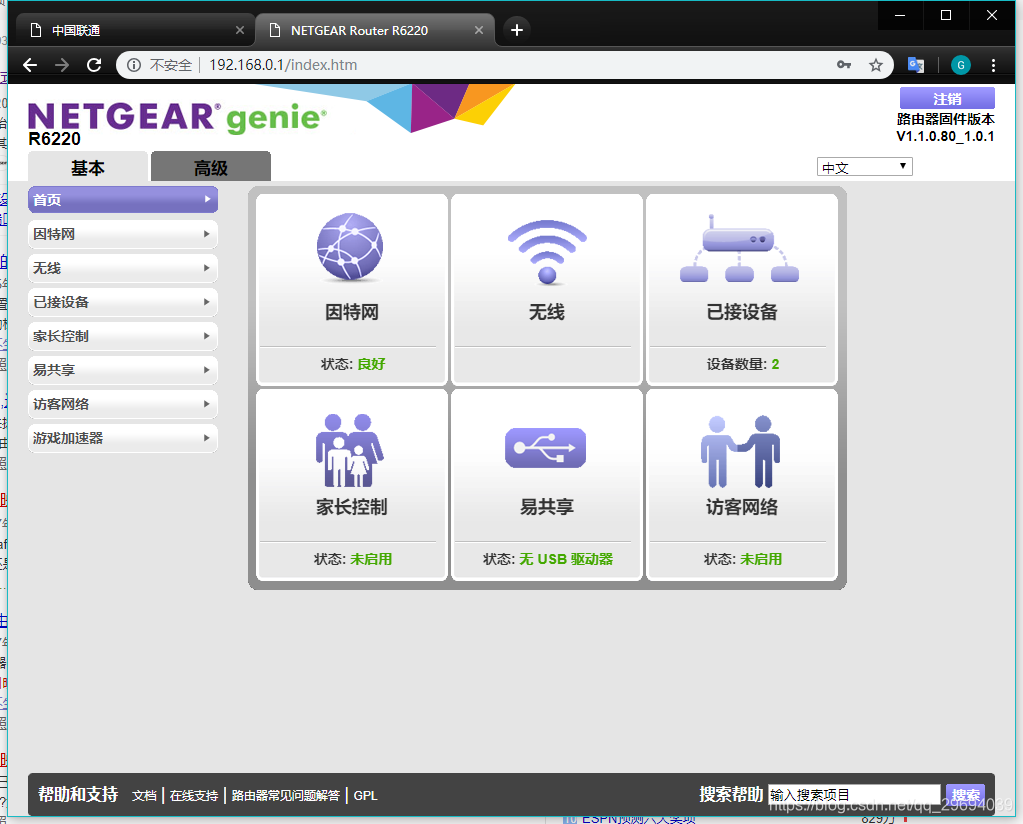The image size is (1023, 824).
Task: Click the 设备数量: 2 text
Action: (x=742, y=364)
